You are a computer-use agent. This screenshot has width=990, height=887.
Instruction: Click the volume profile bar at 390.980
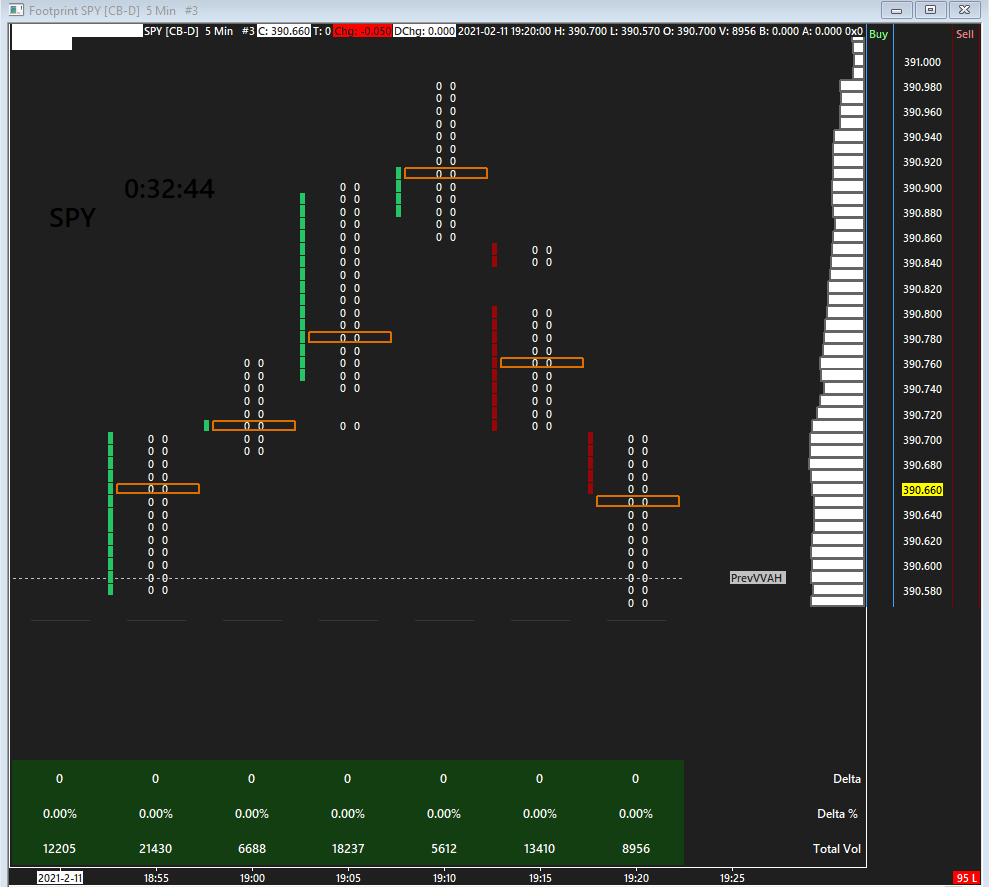(x=851, y=86)
